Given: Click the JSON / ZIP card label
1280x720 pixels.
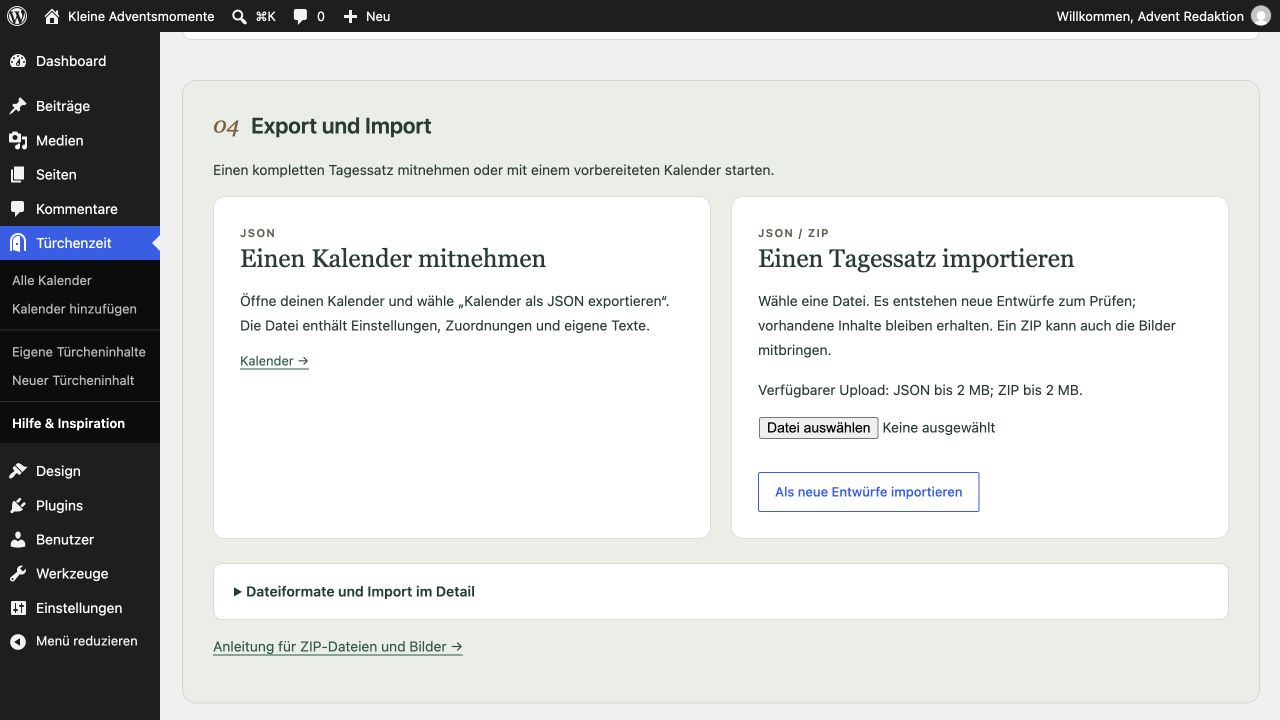Looking at the screenshot, I should tap(793, 233).
